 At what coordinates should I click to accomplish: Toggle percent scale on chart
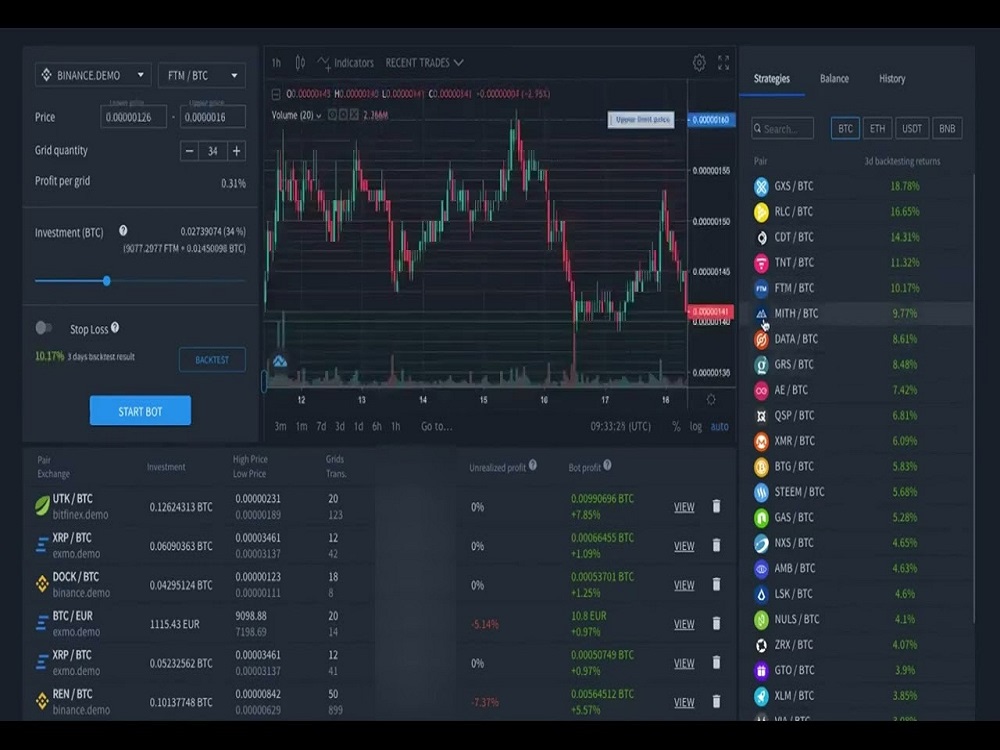point(676,426)
